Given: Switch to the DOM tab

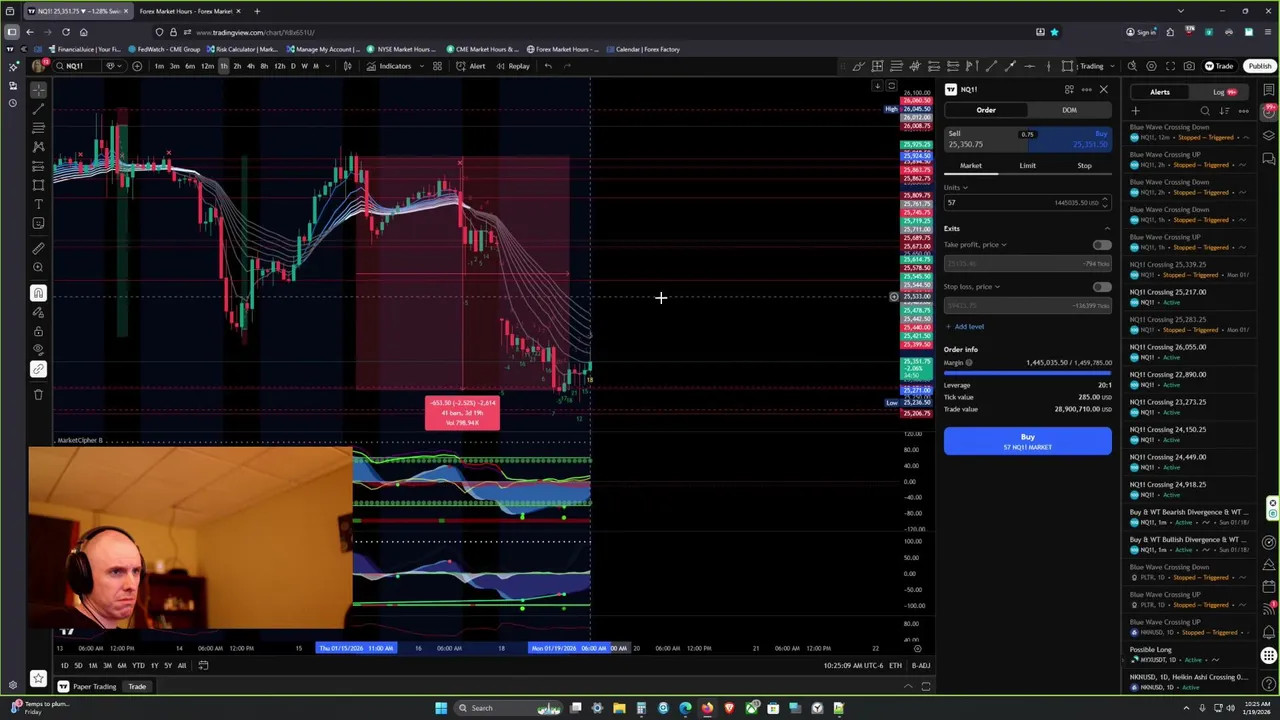Looking at the screenshot, I should 1069,110.
